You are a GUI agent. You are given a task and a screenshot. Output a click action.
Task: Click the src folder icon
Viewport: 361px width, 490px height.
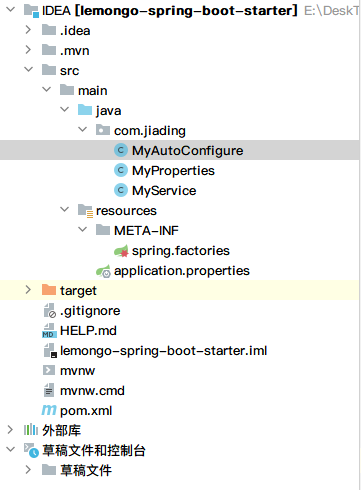point(49,70)
